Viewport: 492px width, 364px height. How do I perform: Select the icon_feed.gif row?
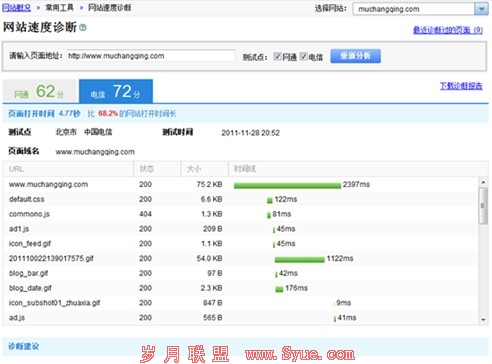[x=240, y=244]
